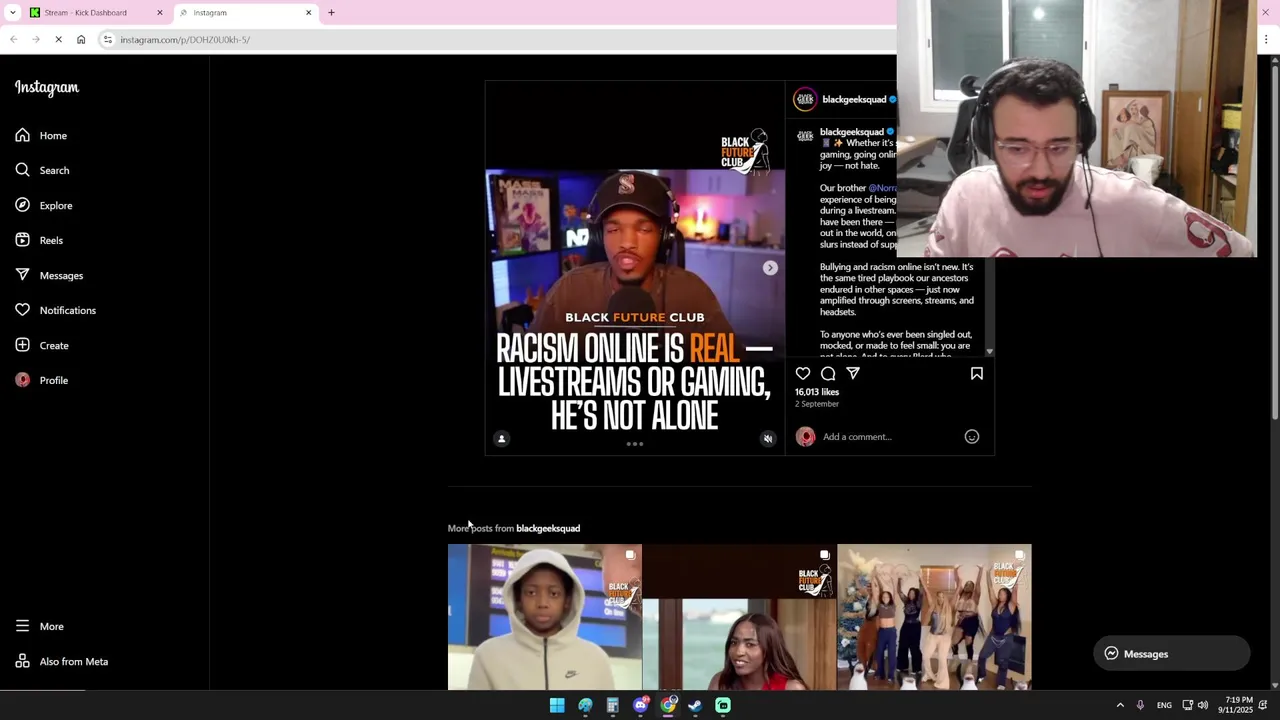1280x720 pixels.
Task: Open volume control in system tray
Action: coord(1203,706)
